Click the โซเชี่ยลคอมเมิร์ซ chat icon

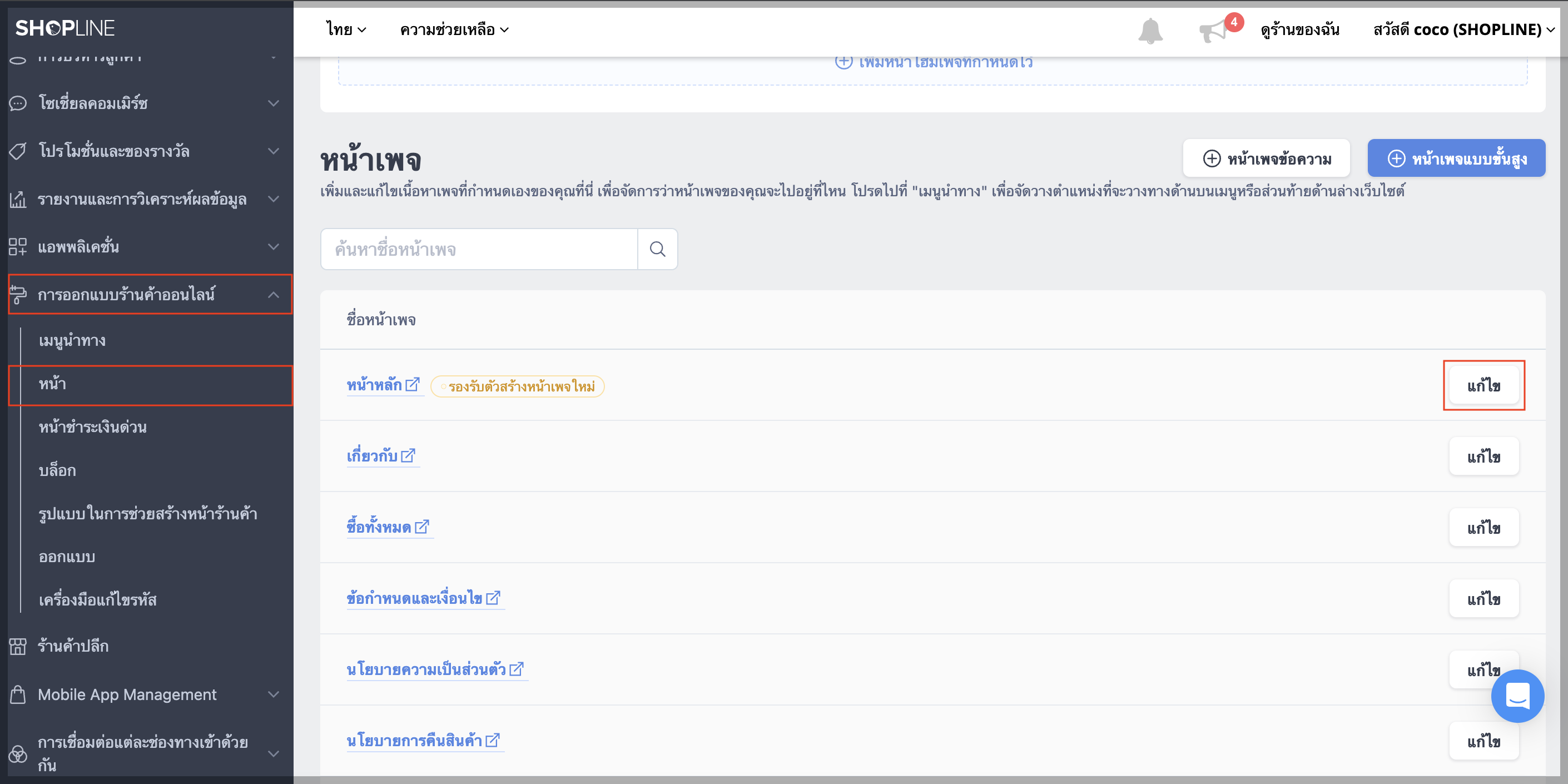click(18, 103)
